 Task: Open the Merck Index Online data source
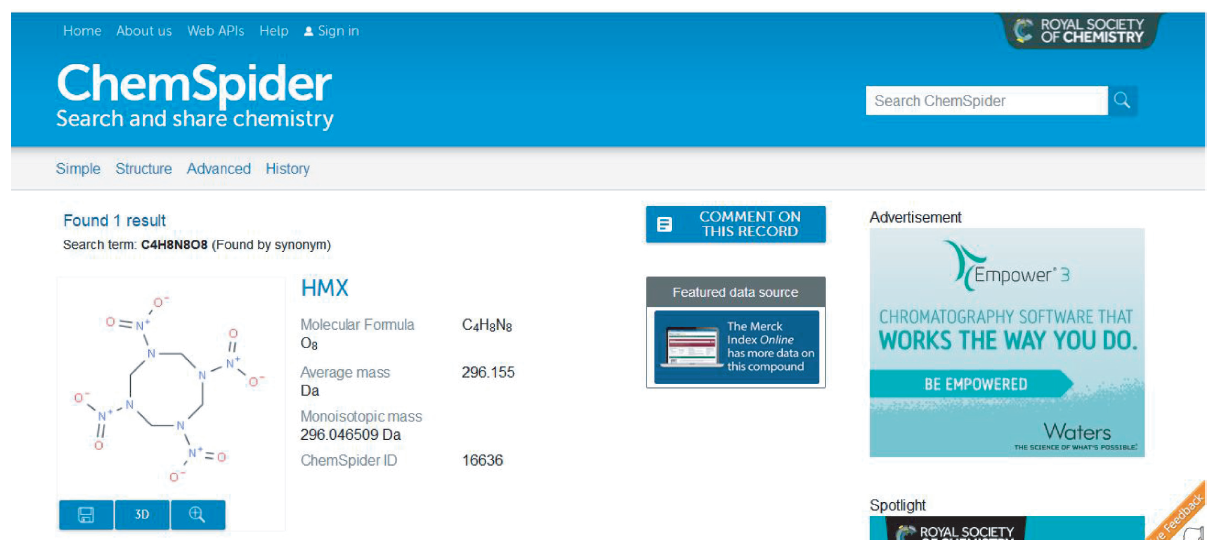click(736, 347)
